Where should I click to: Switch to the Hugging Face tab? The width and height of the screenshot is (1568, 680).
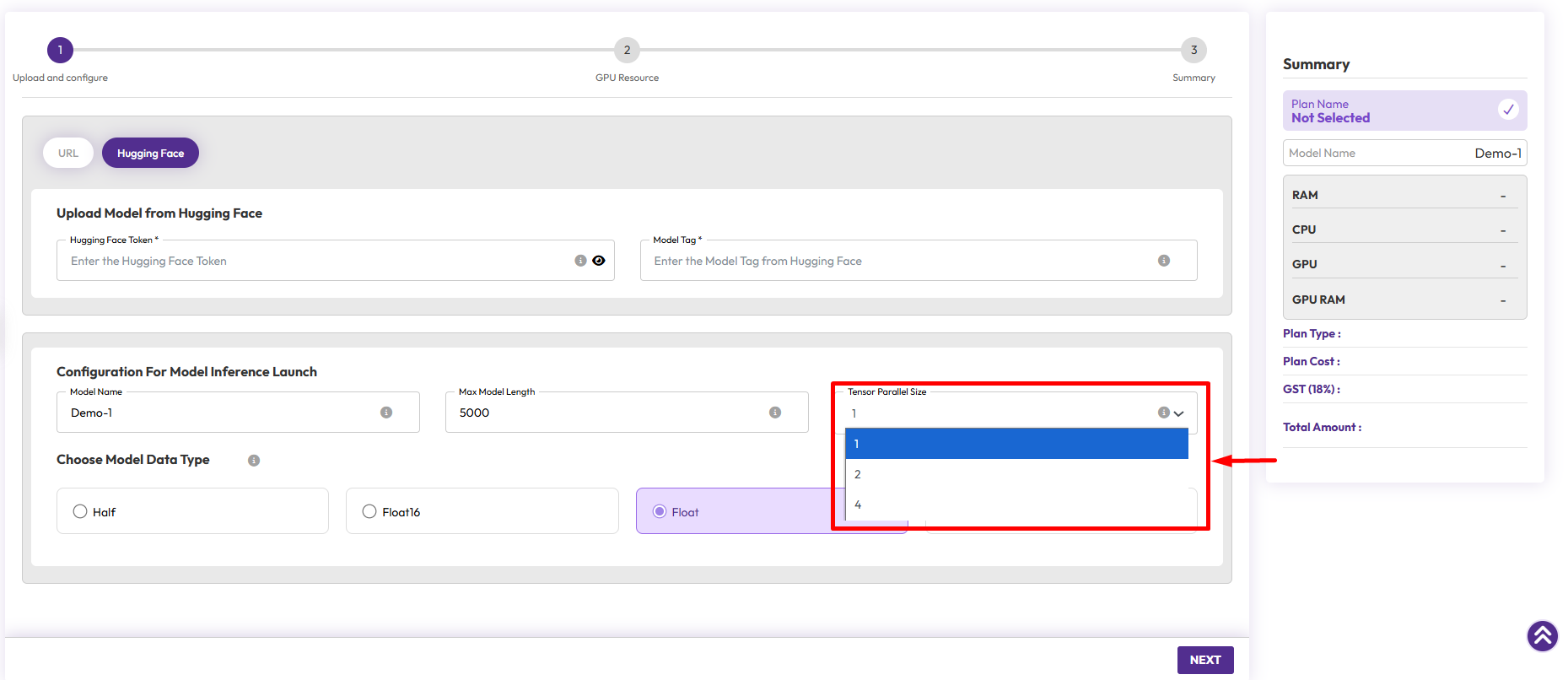click(150, 154)
